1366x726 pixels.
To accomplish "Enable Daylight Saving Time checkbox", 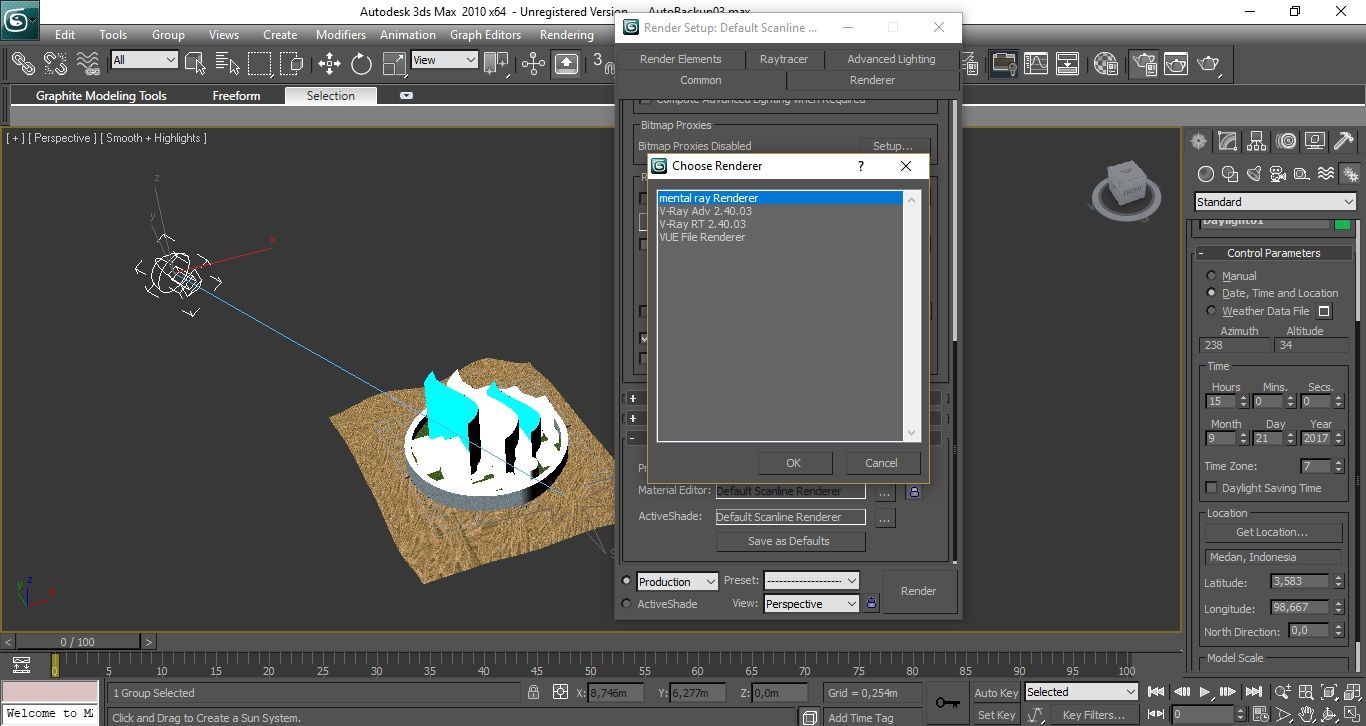I will [x=1212, y=488].
